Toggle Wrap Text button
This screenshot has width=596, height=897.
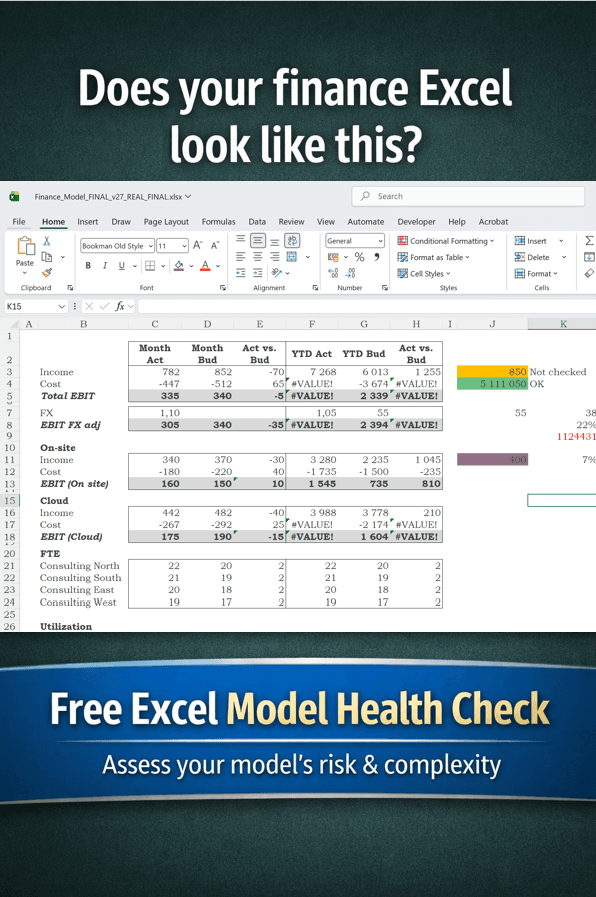coord(292,240)
